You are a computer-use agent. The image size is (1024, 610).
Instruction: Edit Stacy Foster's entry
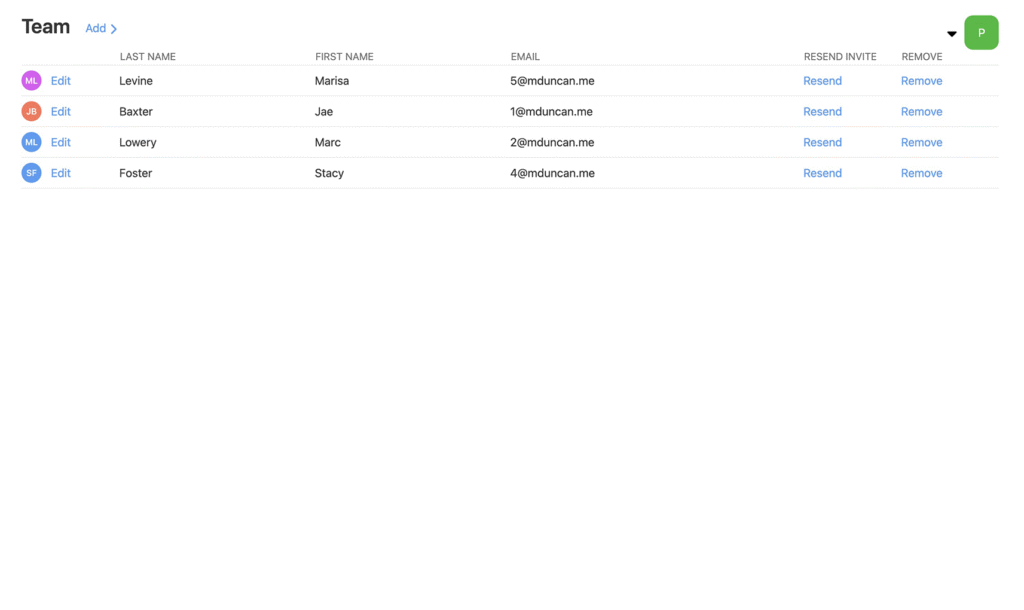coord(61,173)
